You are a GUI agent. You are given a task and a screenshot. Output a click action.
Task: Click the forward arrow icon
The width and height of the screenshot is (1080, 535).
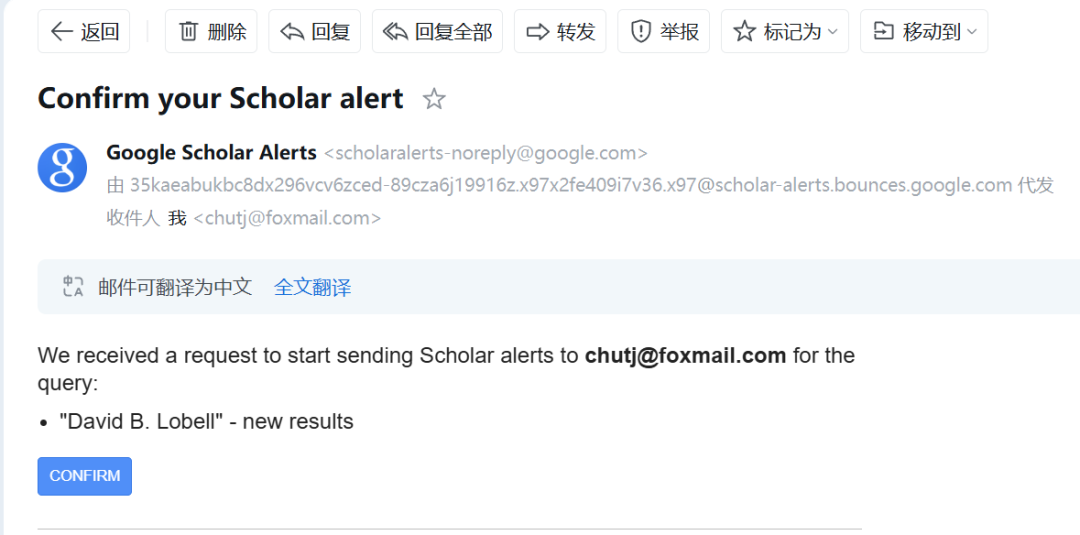click(x=537, y=32)
